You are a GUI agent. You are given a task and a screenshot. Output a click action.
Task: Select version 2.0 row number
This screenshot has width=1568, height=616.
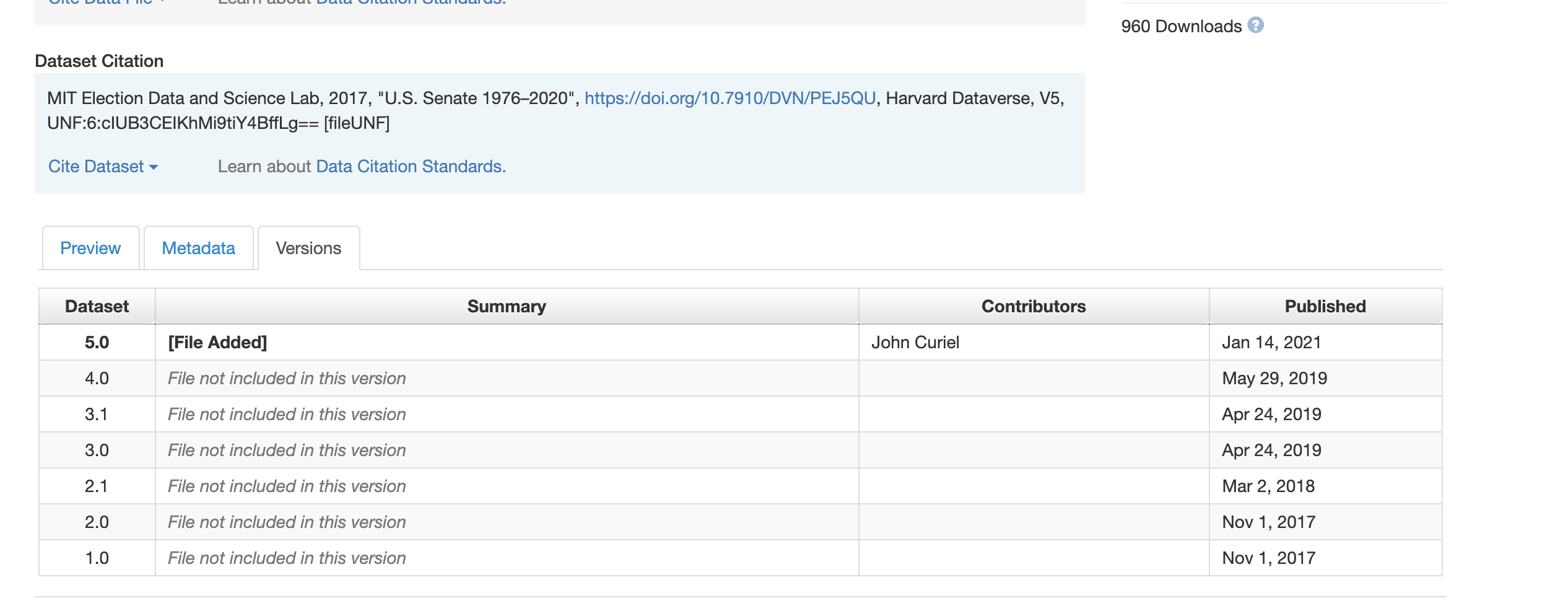click(x=97, y=522)
